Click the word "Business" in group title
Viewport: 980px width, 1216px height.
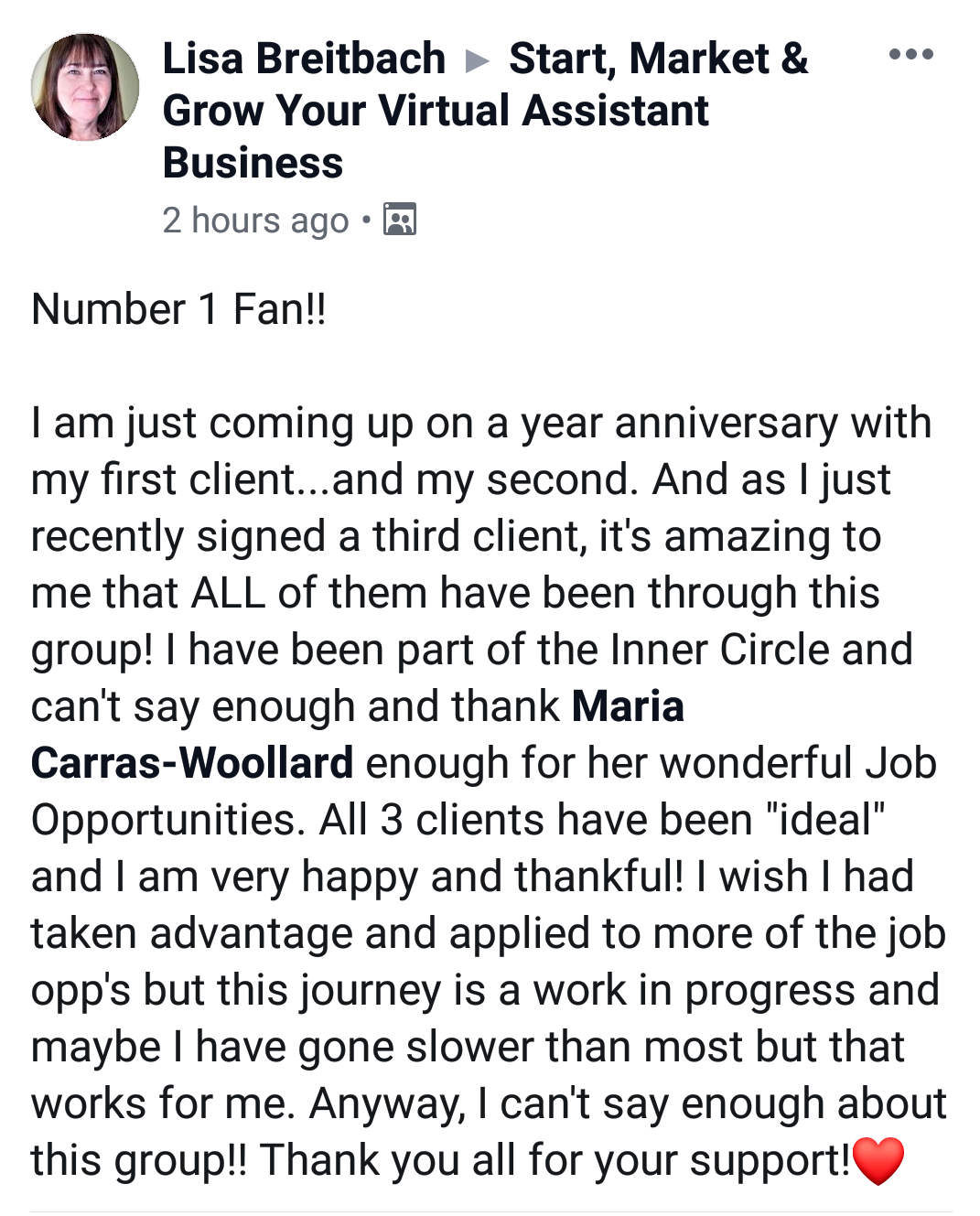pyautogui.click(x=253, y=164)
